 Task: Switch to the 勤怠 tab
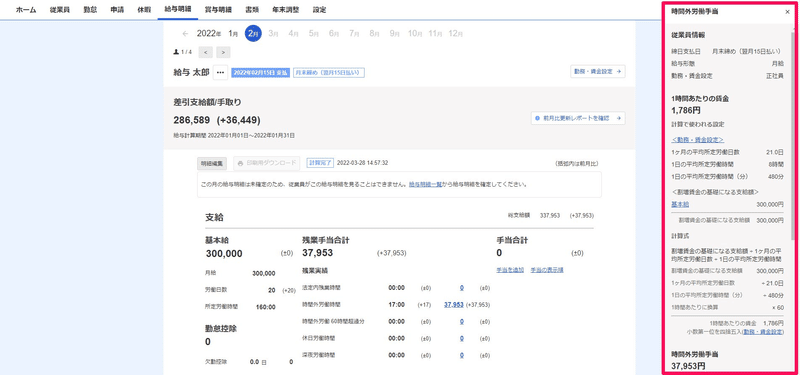pyautogui.click(x=90, y=10)
